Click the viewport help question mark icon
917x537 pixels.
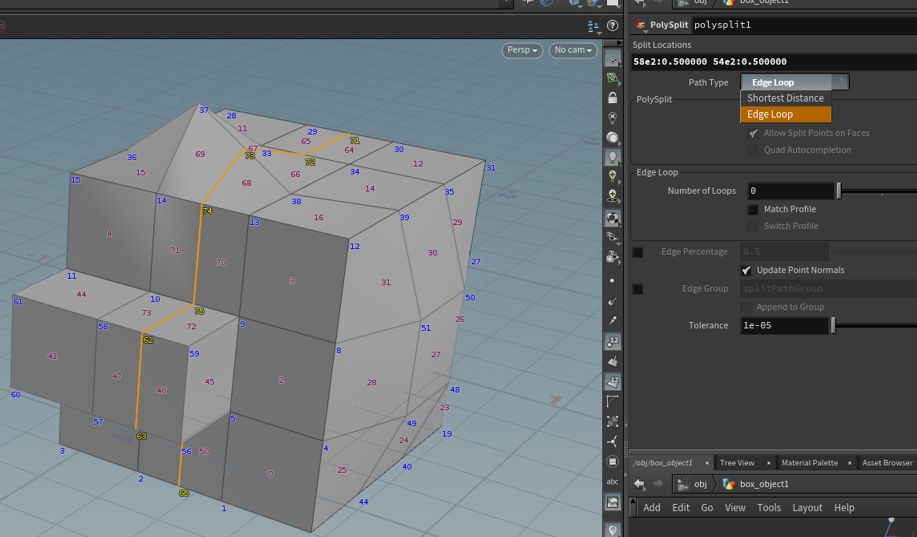[x=612, y=26]
